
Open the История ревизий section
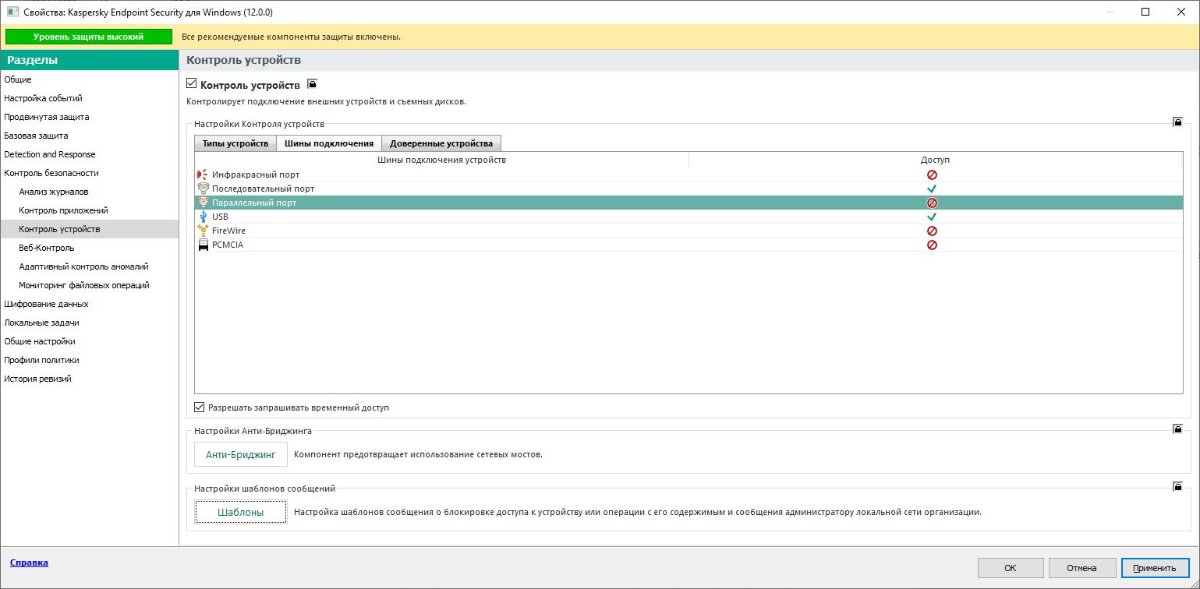pyautogui.click(x=38, y=378)
